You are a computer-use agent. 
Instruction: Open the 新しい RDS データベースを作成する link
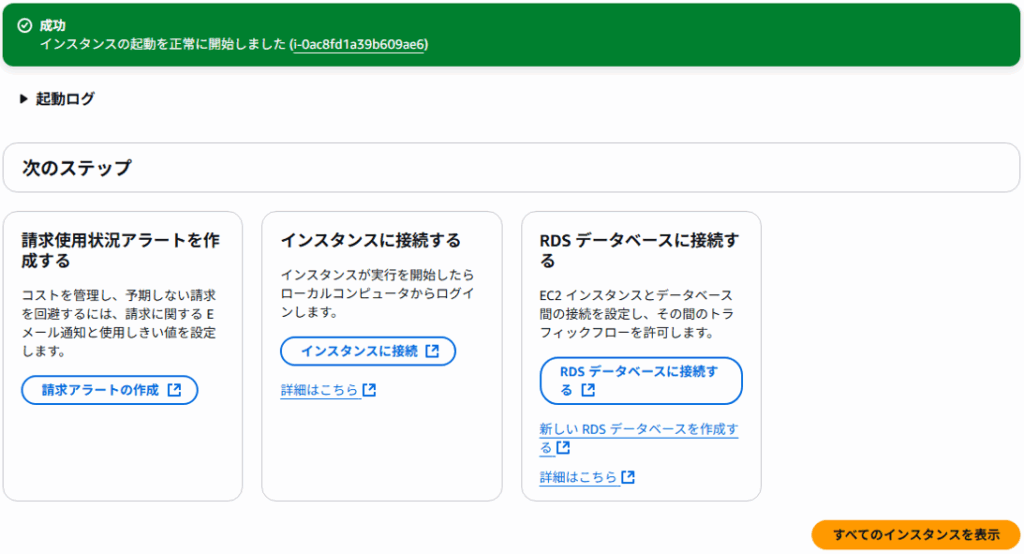point(638,430)
